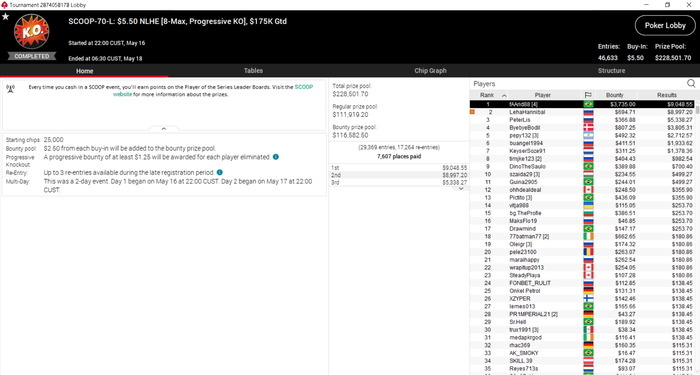The image size is (700, 375).
Task: Click Russia flag in LehaHannibal row
Action: point(588,112)
